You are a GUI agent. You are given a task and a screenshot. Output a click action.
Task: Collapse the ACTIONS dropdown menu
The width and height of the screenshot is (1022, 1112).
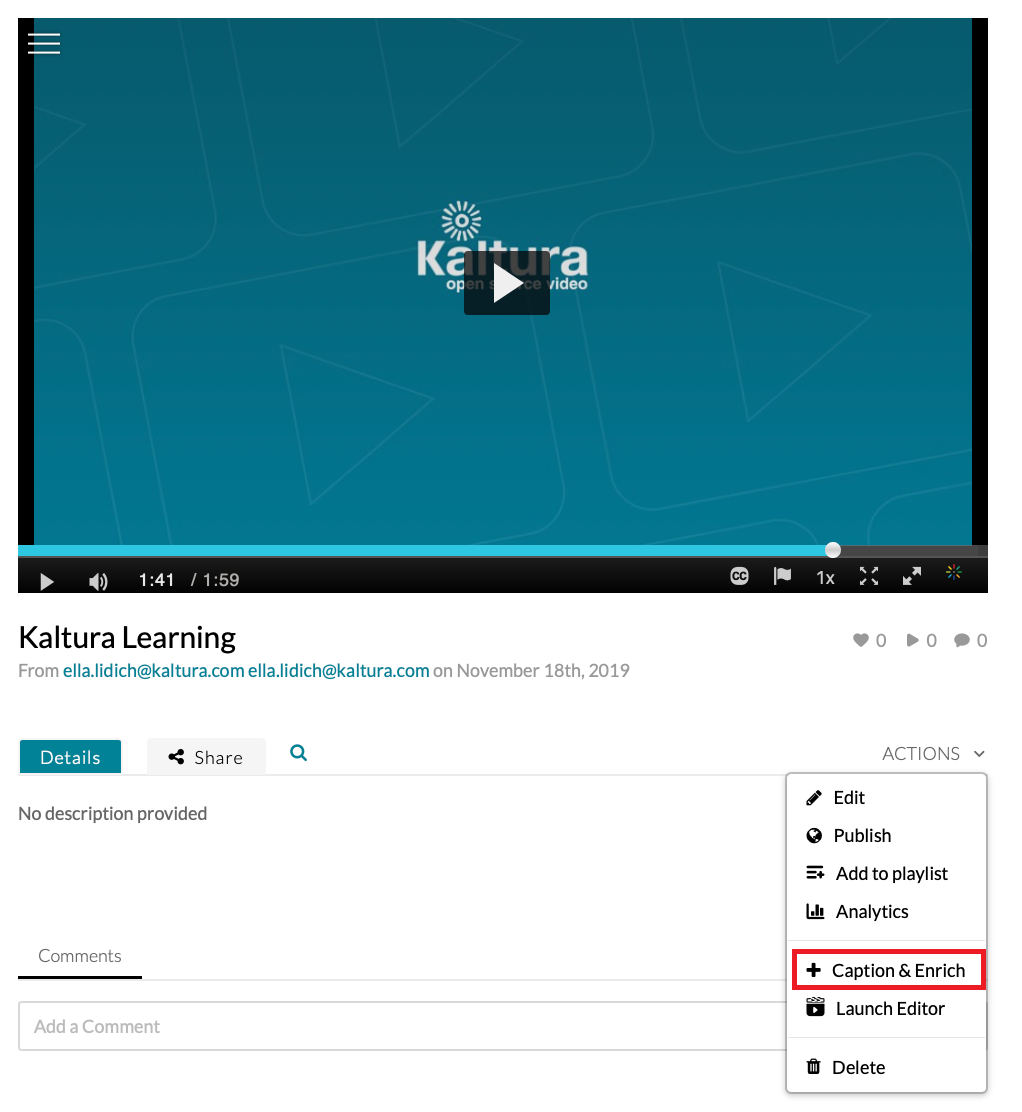coord(933,753)
